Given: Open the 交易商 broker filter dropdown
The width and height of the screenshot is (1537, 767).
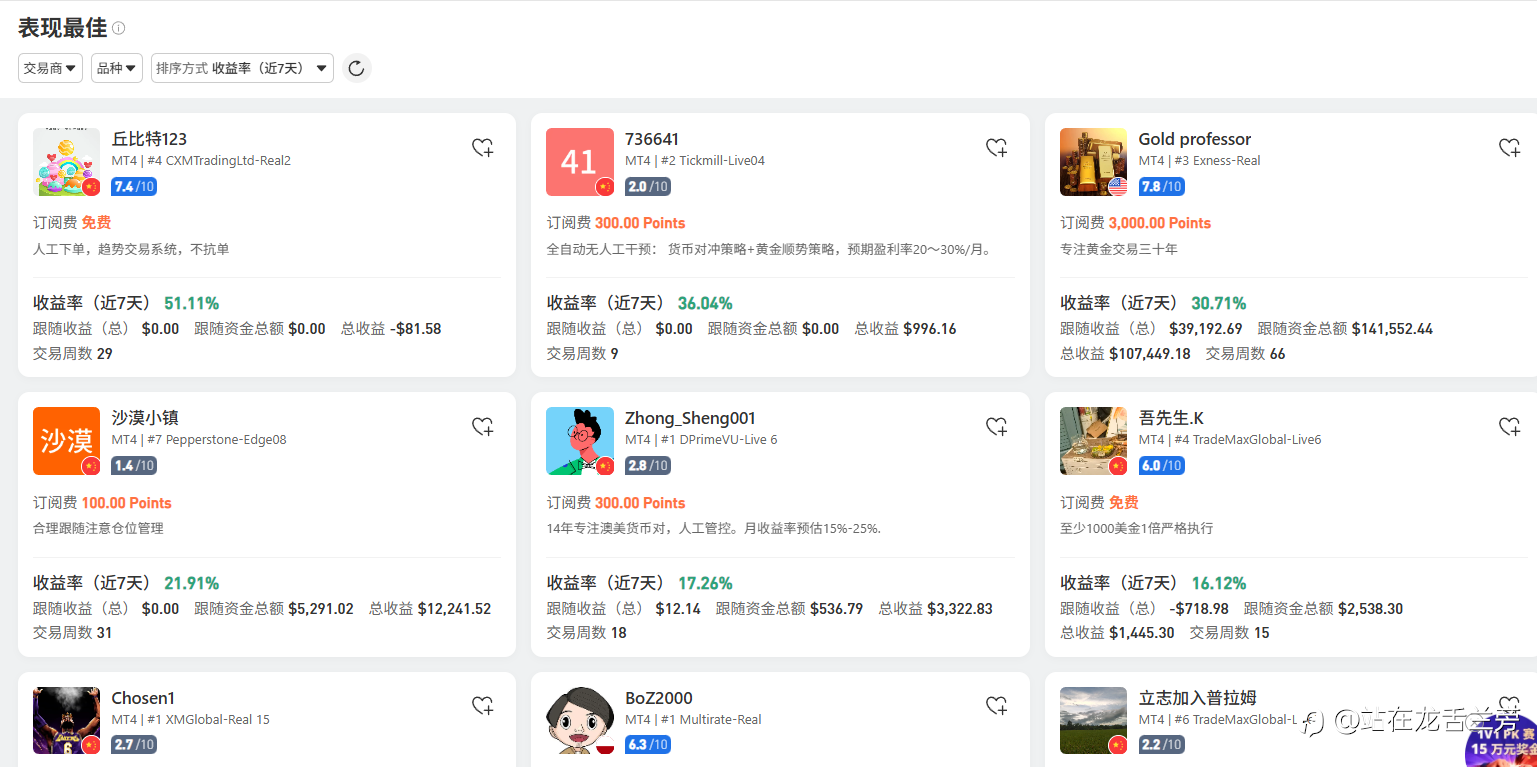Looking at the screenshot, I should click(51, 68).
